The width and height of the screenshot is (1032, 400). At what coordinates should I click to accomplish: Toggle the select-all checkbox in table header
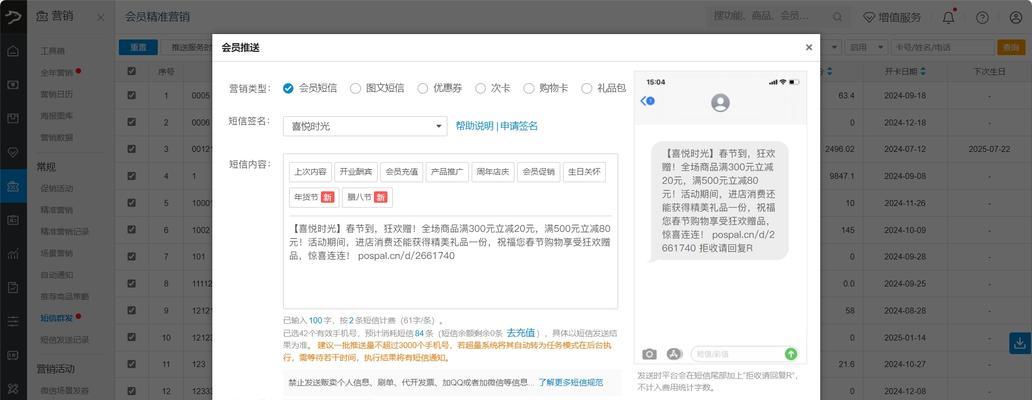[x=132, y=71]
